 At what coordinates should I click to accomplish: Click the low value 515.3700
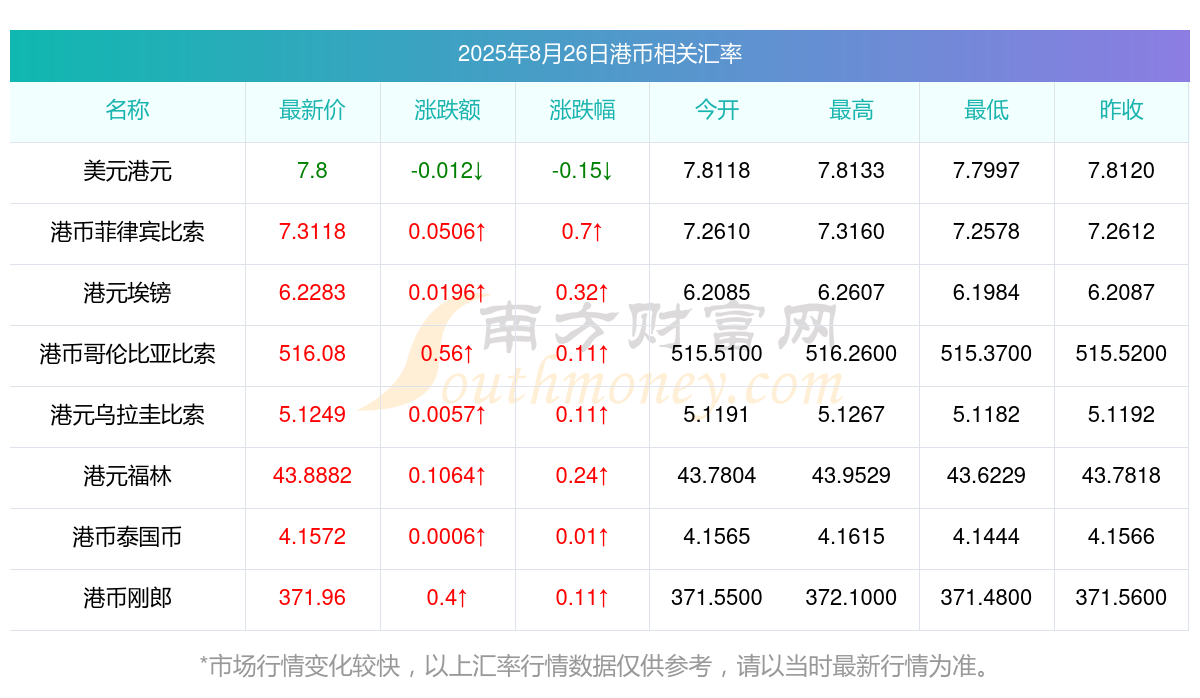(987, 354)
